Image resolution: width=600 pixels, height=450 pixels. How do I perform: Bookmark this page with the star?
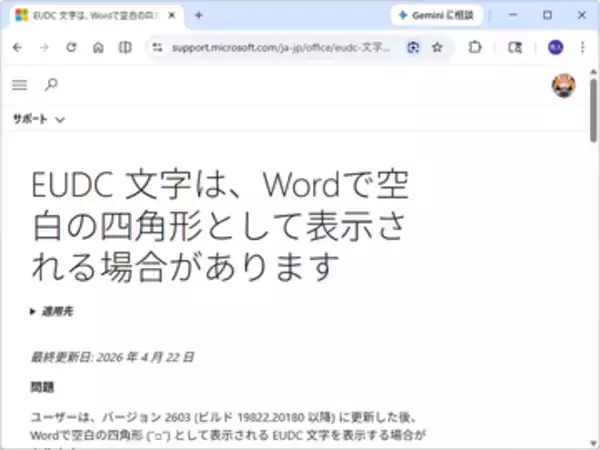(437, 47)
